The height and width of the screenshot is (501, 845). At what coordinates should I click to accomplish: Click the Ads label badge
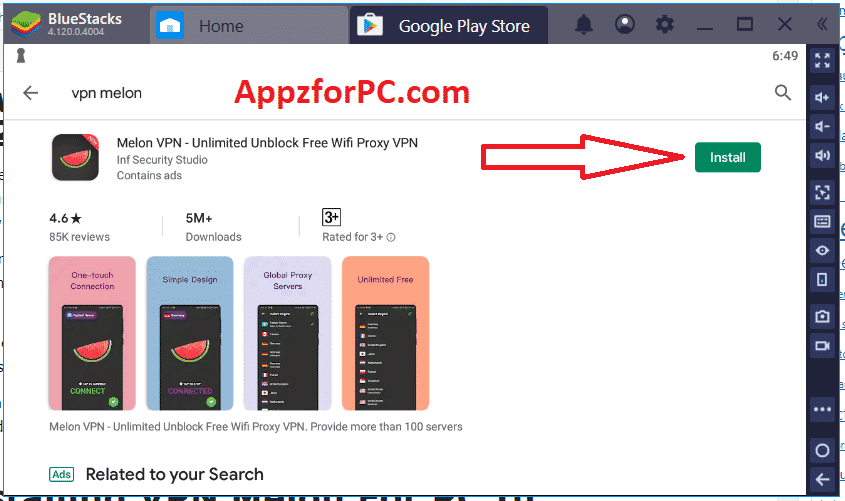click(x=61, y=474)
